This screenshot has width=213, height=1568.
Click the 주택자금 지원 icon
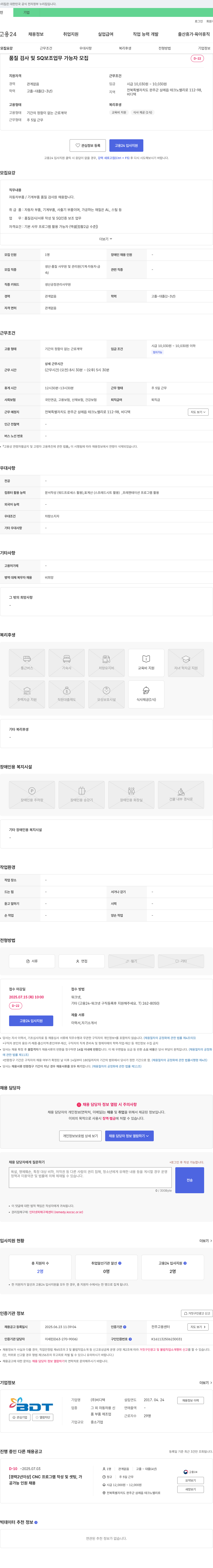click(27, 694)
